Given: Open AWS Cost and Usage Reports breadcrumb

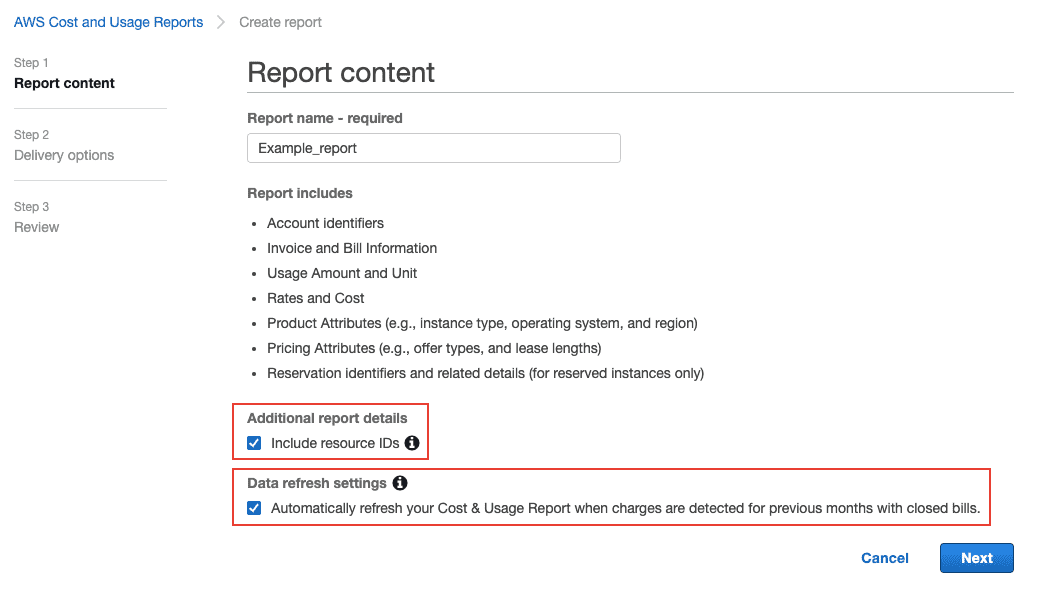Looking at the screenshot, I should (108, 22).
